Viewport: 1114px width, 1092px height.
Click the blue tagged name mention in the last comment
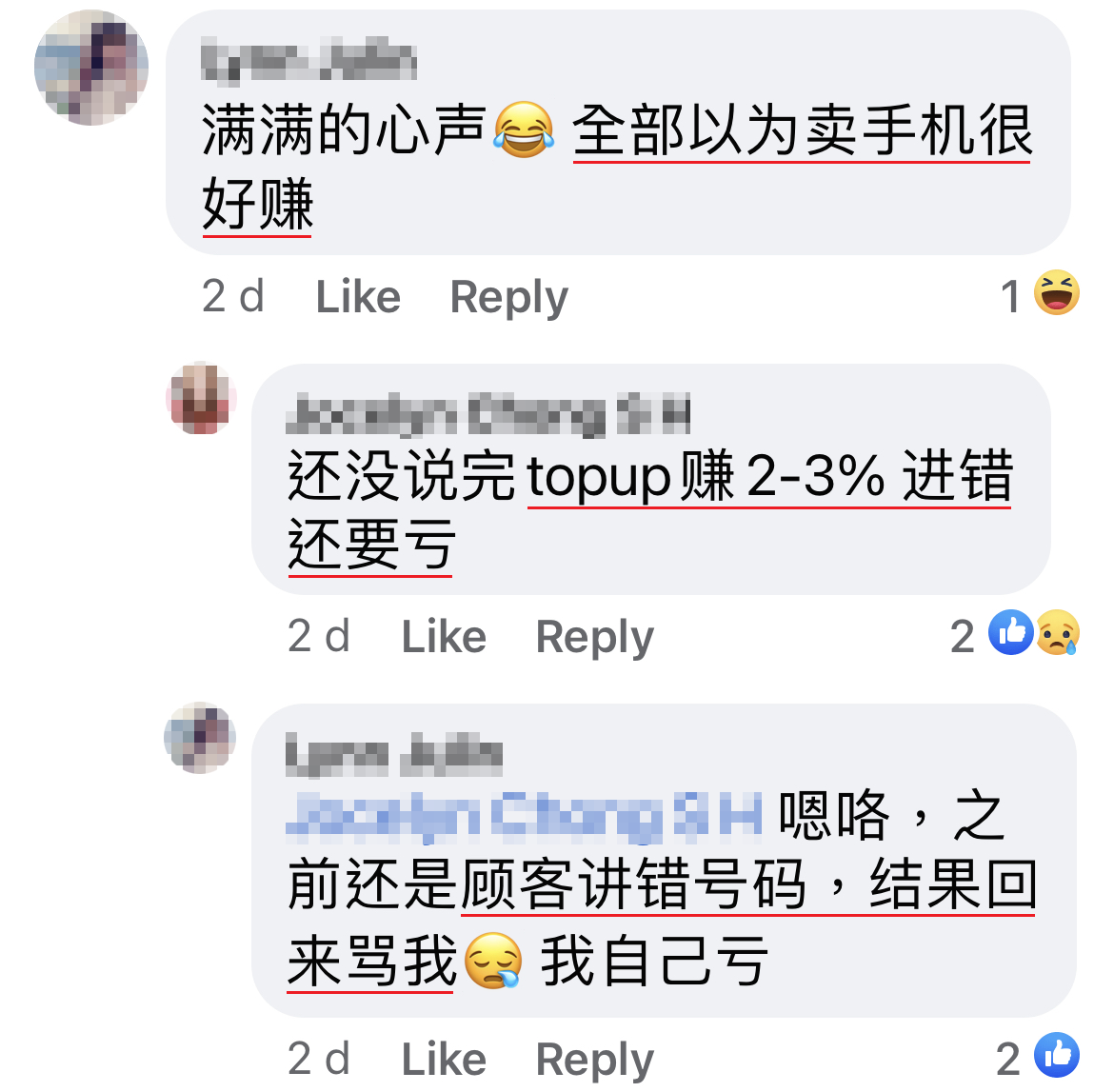click(525, 816)
